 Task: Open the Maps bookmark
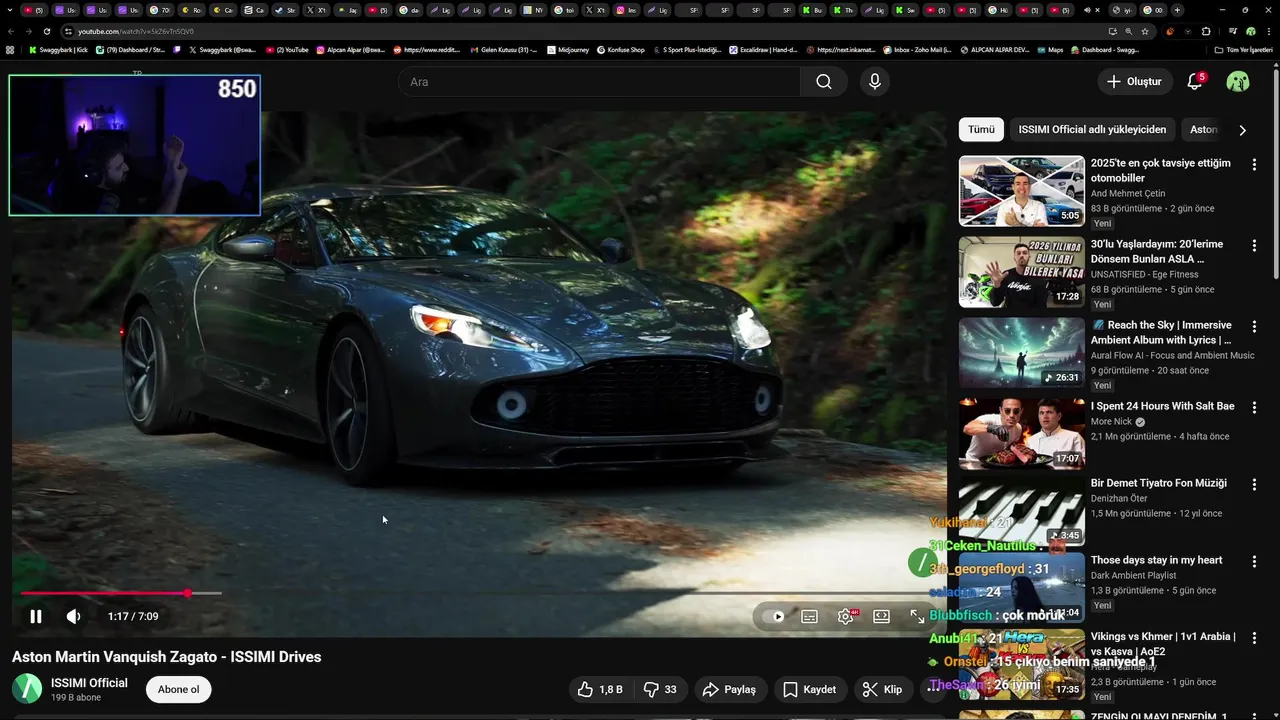[x=1049, y=49]
